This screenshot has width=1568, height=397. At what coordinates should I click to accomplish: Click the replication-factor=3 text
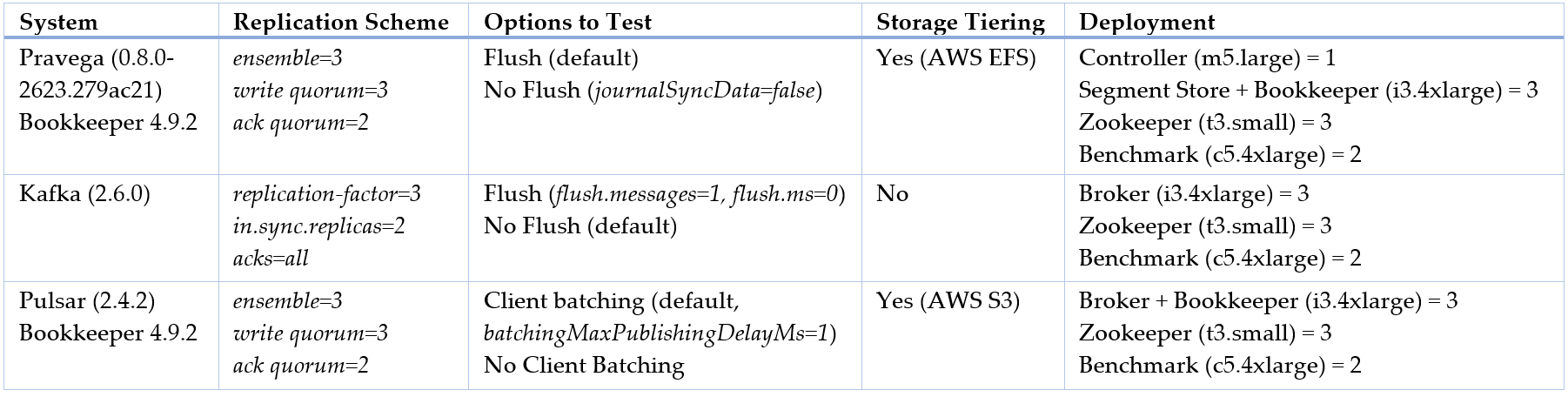[327, 193]
